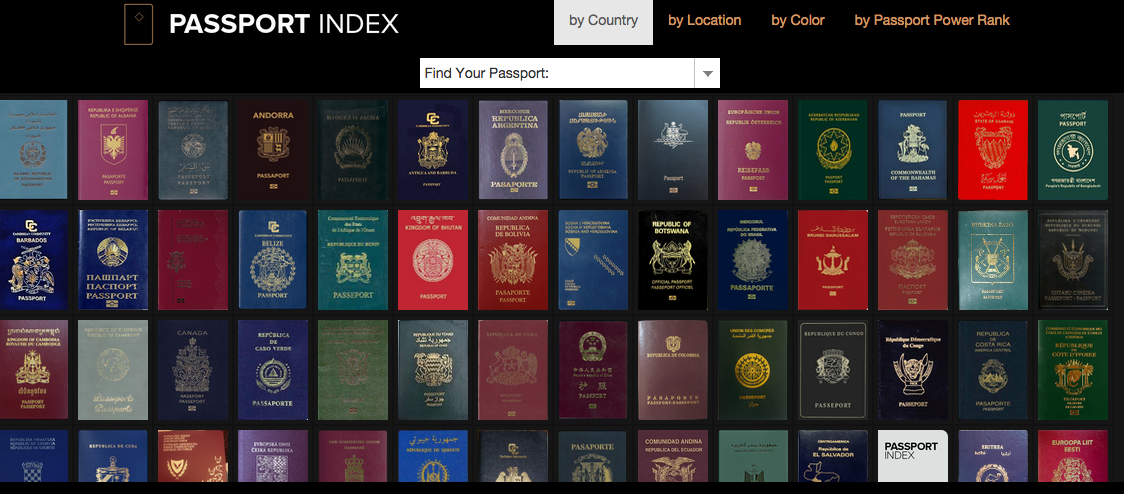Select the Belize passport cover

pyautogui.click(x=273, y=259)
